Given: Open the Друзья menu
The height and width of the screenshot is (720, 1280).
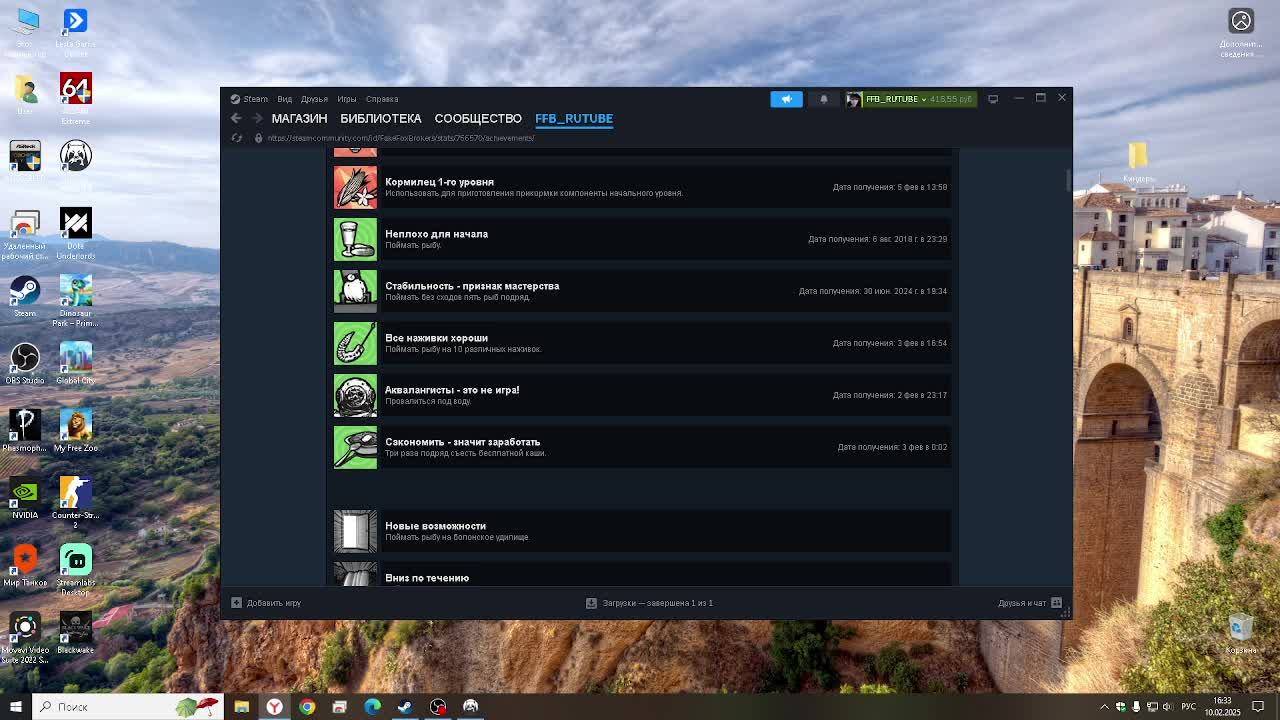Looking at the screenshot, I should (x=314, y=99).
